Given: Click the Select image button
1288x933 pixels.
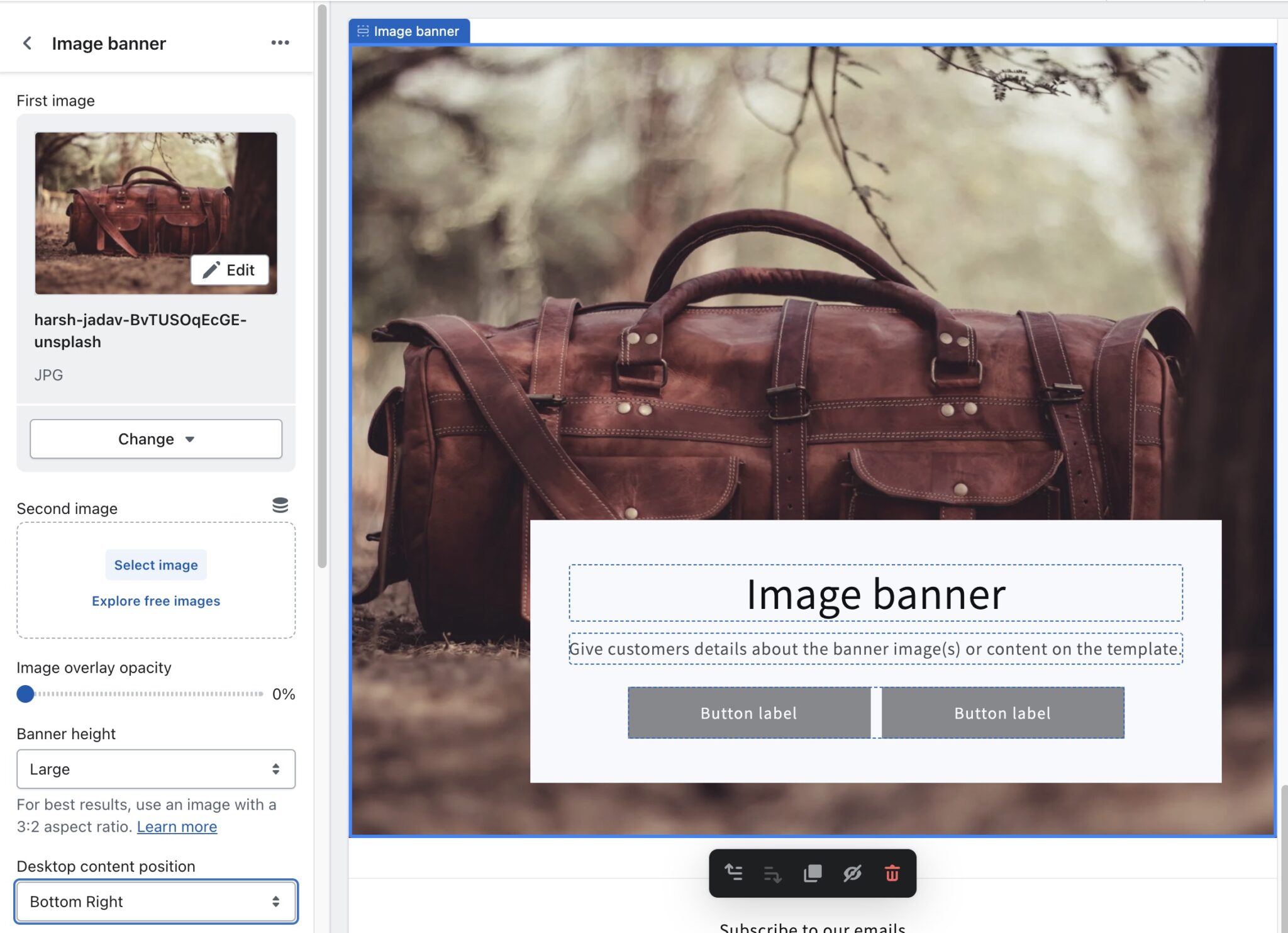Looking at the screenshot, I should (156, 564).
